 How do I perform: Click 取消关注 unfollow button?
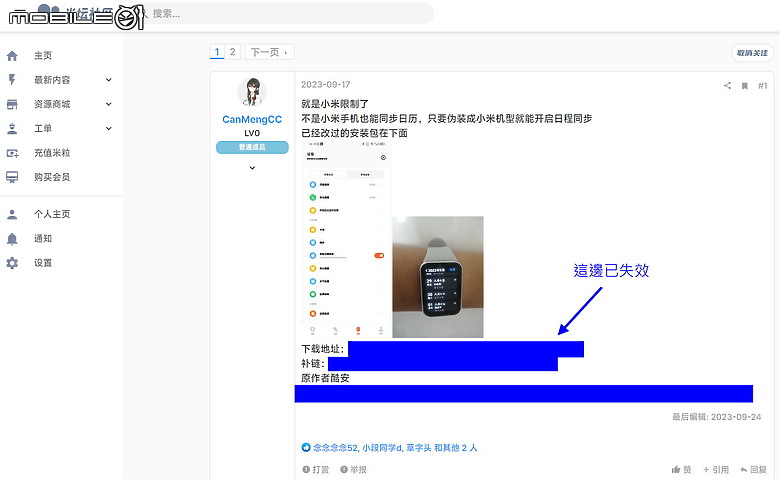(x=752, y=53)
